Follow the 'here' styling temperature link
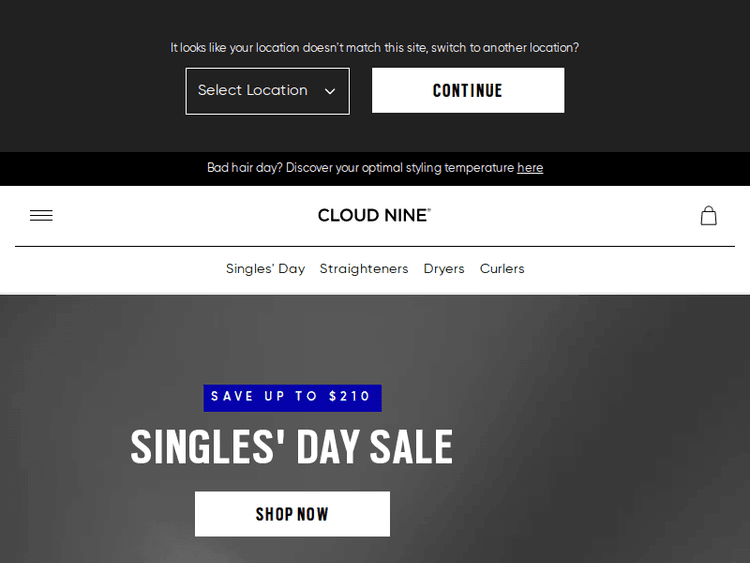The width and height of the screenshot is (750, 563). pos(530,168)
